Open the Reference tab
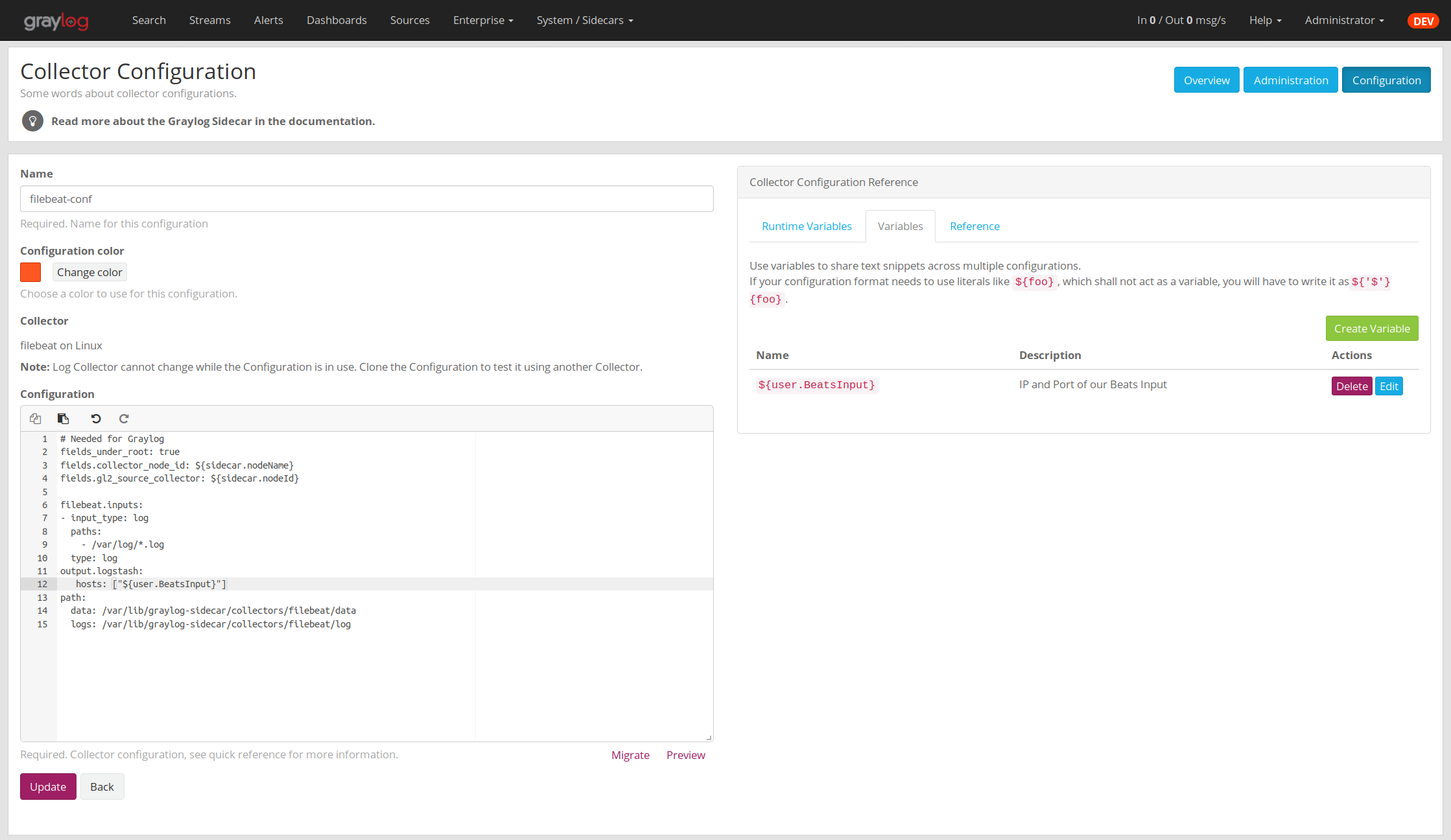 click(974, 226)
